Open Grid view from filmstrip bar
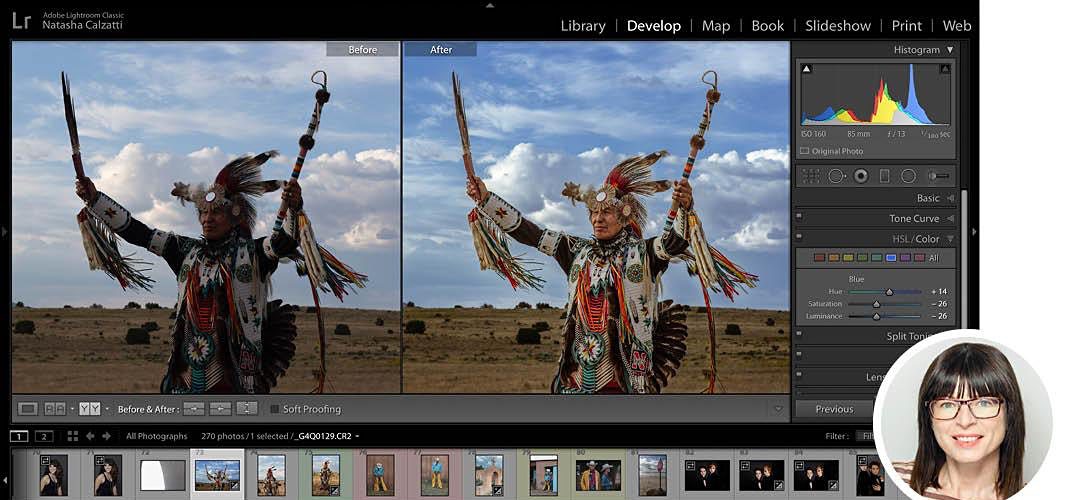This screenshot has width=1066, height=500. [x=73, y=436]
